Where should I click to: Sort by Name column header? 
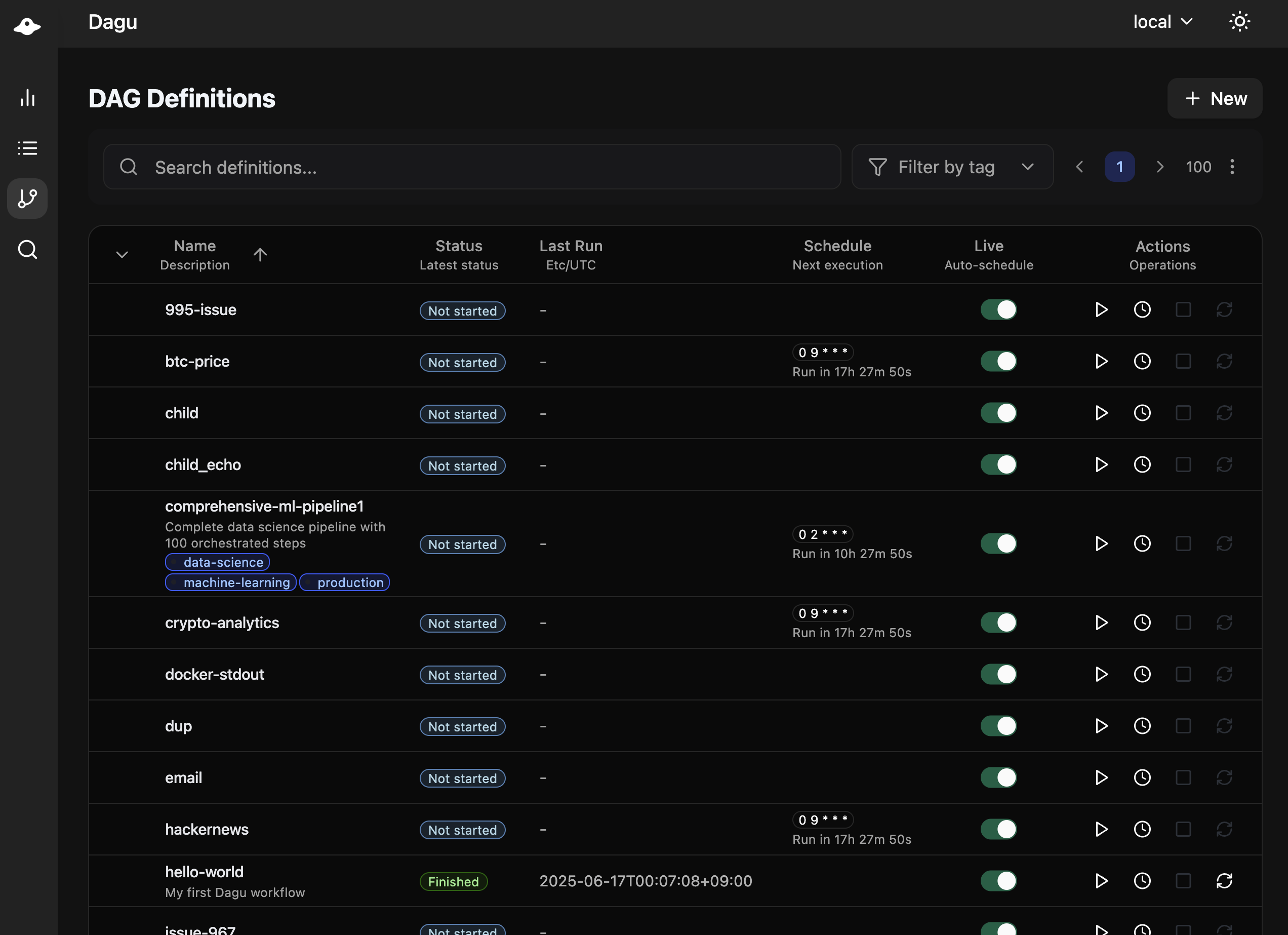pyautogui.click(x=195, y=247)
